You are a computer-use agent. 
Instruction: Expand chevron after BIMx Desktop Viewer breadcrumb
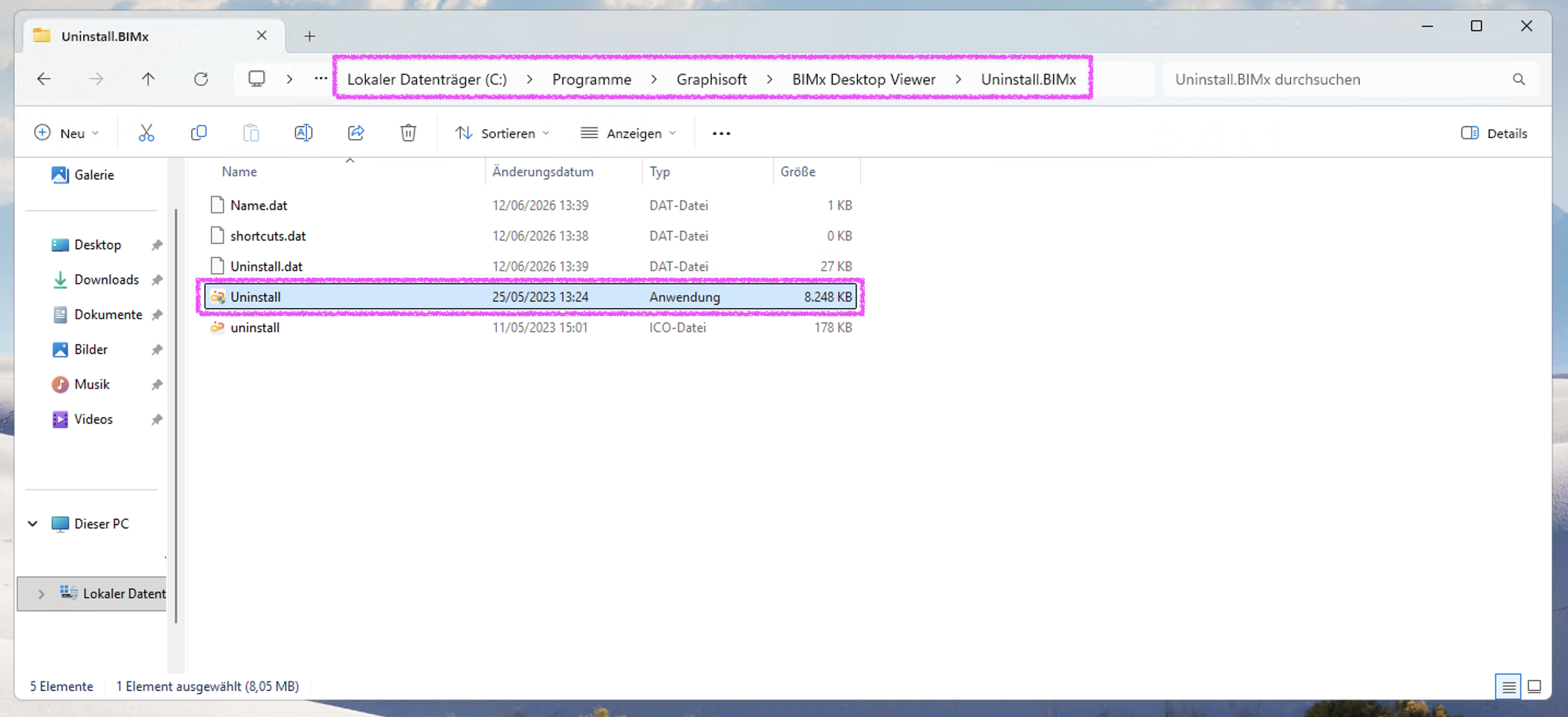point(958,79)
